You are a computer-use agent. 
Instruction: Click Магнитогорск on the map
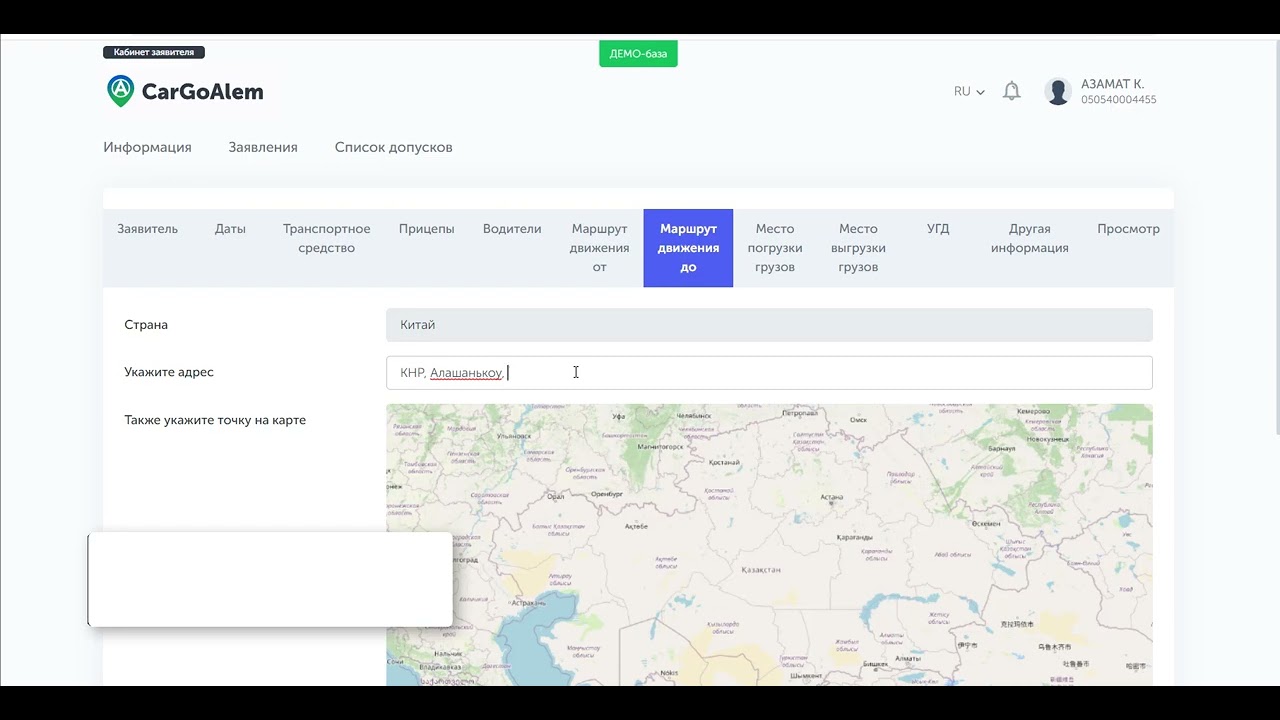pos(660,447)
